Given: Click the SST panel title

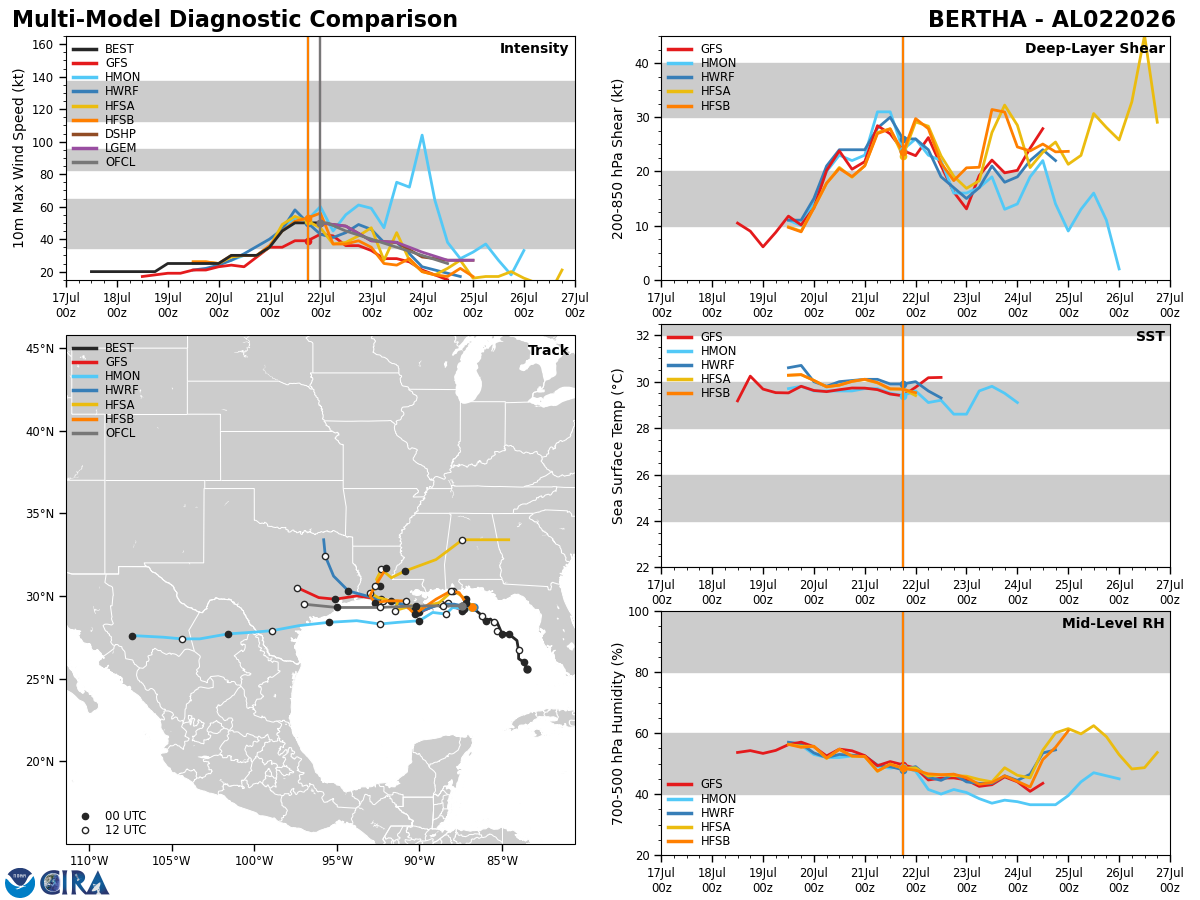Looking at the screenshot, I should point(1150,337).
